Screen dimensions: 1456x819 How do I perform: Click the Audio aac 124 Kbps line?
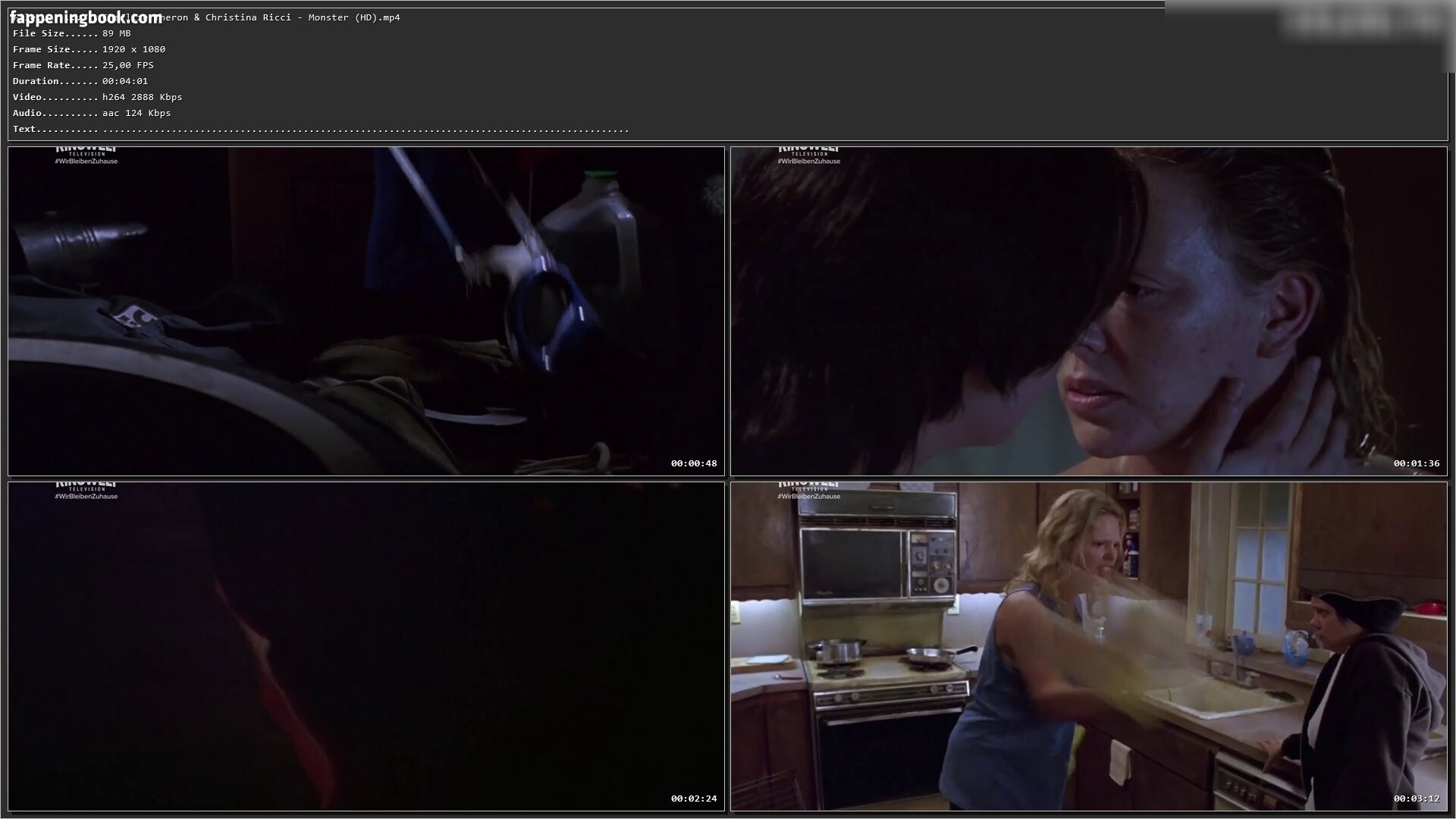point(92,113)
